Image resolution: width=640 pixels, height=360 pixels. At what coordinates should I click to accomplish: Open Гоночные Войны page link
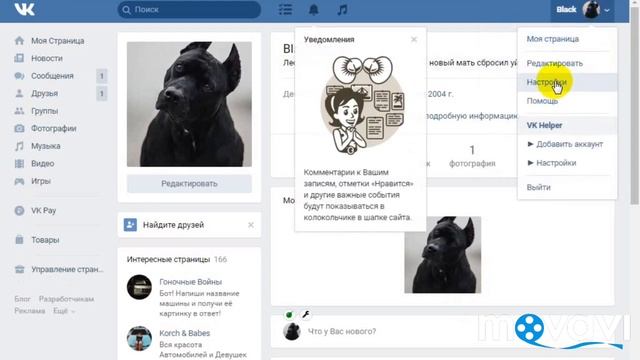click(191, 282)
